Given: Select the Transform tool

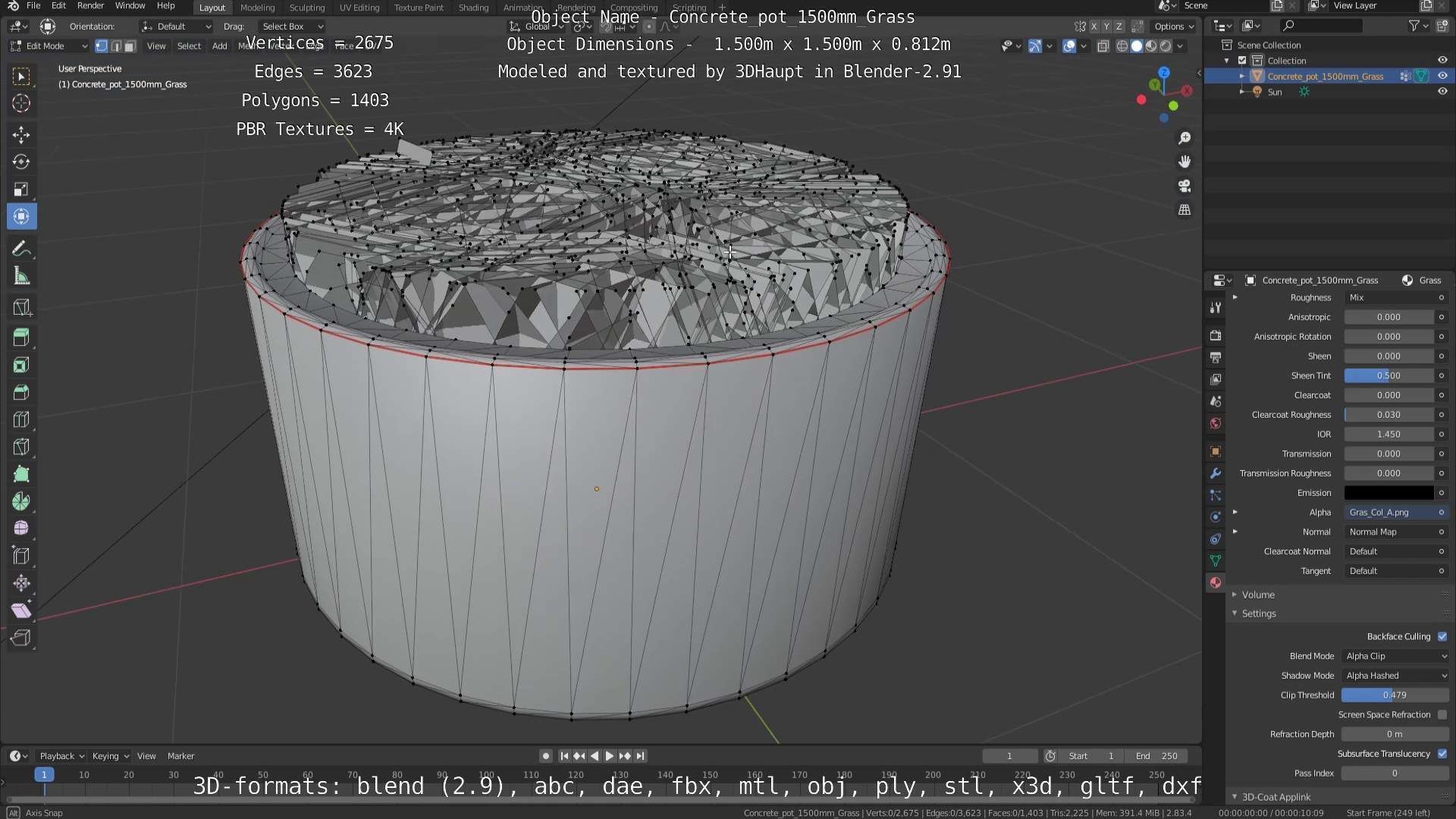Looking at the screenshot, I should (x=21, y=217).
